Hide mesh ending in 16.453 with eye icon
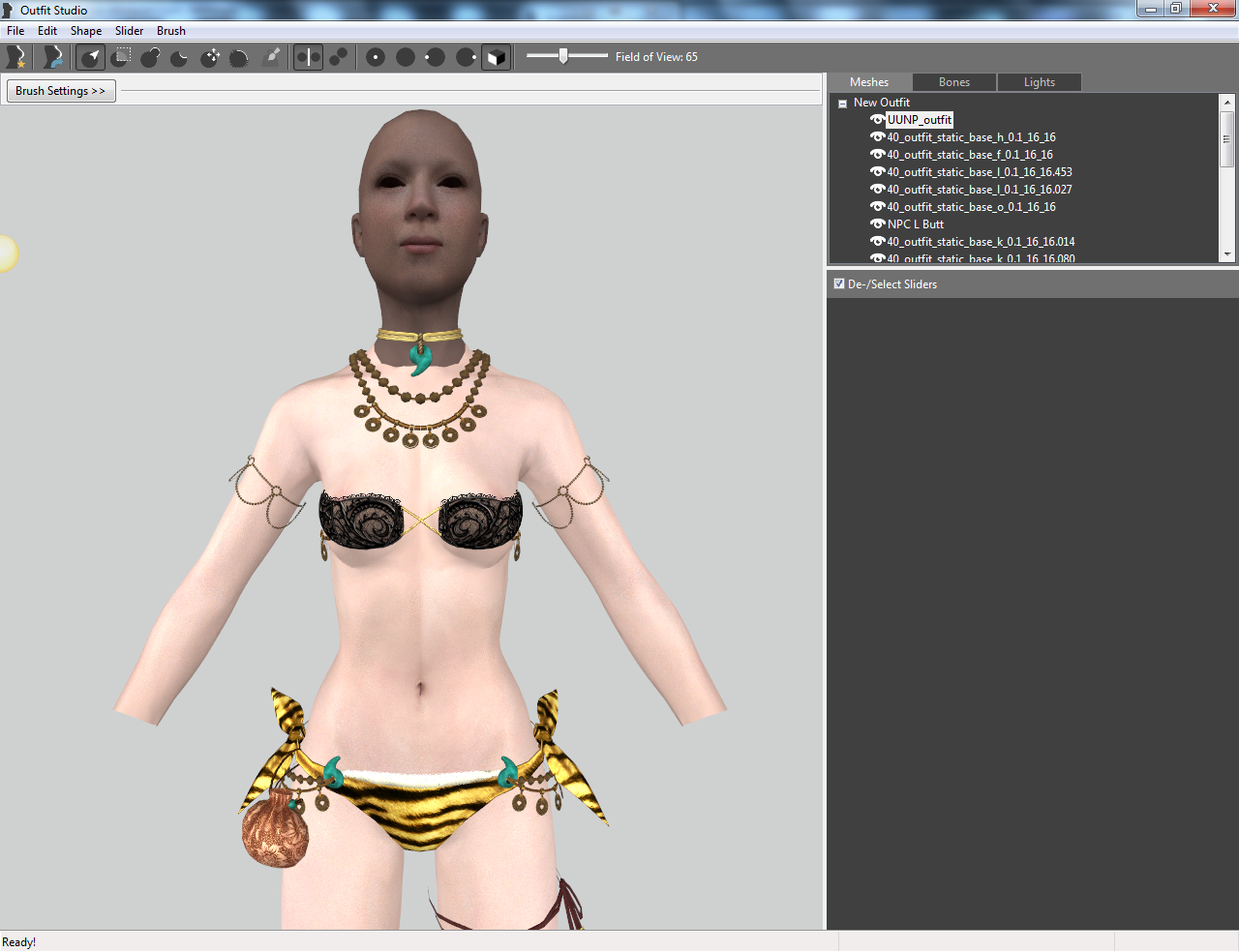Image resolution: width=1239 pixels, height=952 pixels. (877, 172)
